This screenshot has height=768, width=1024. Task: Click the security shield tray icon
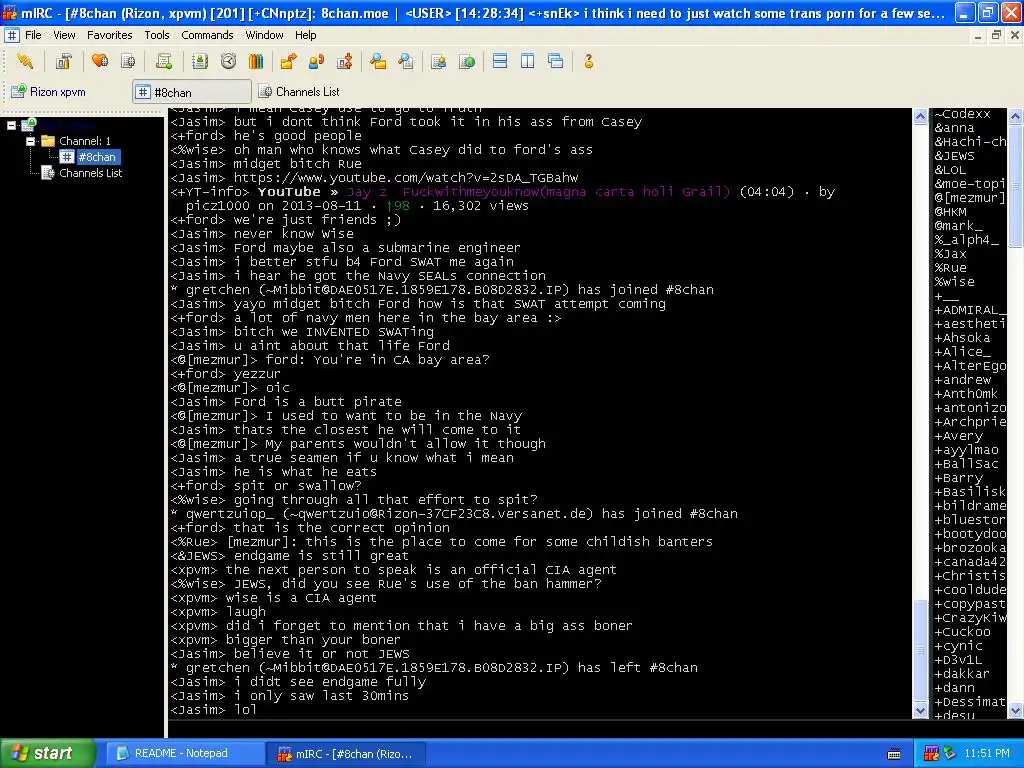pyautogui.click(x=949, y=753)
